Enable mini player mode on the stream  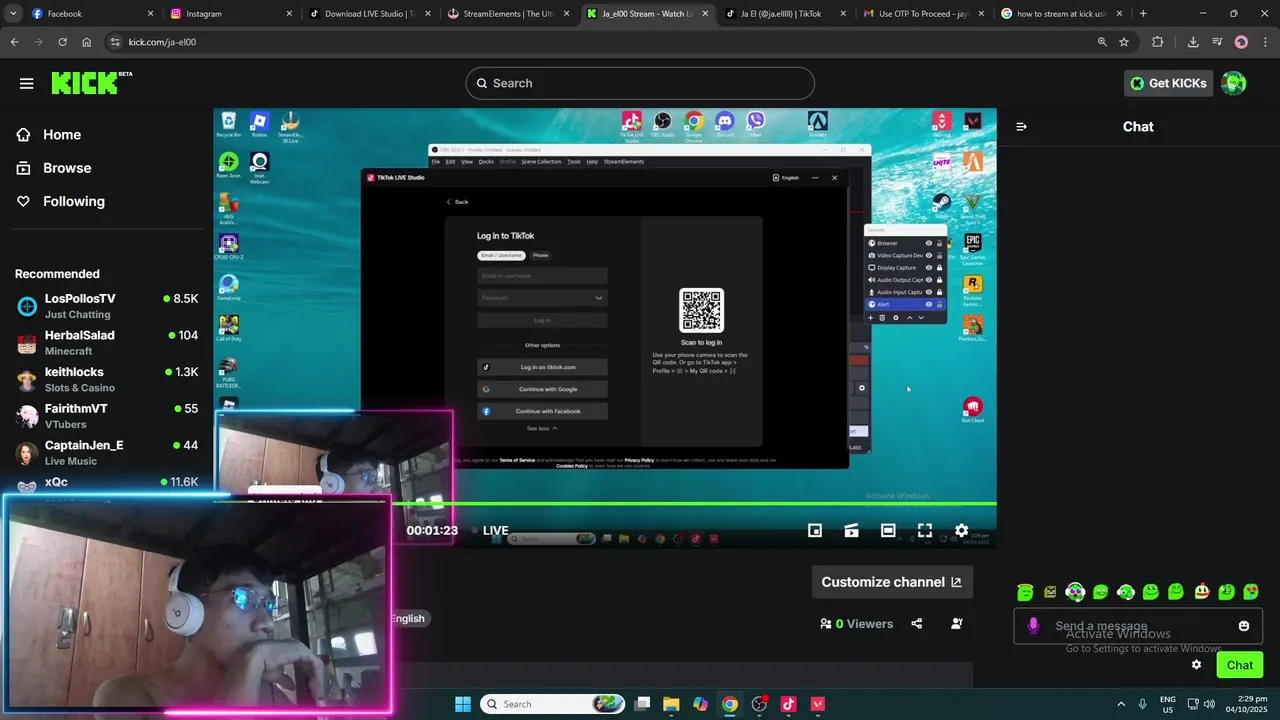(x=815, y=531)
